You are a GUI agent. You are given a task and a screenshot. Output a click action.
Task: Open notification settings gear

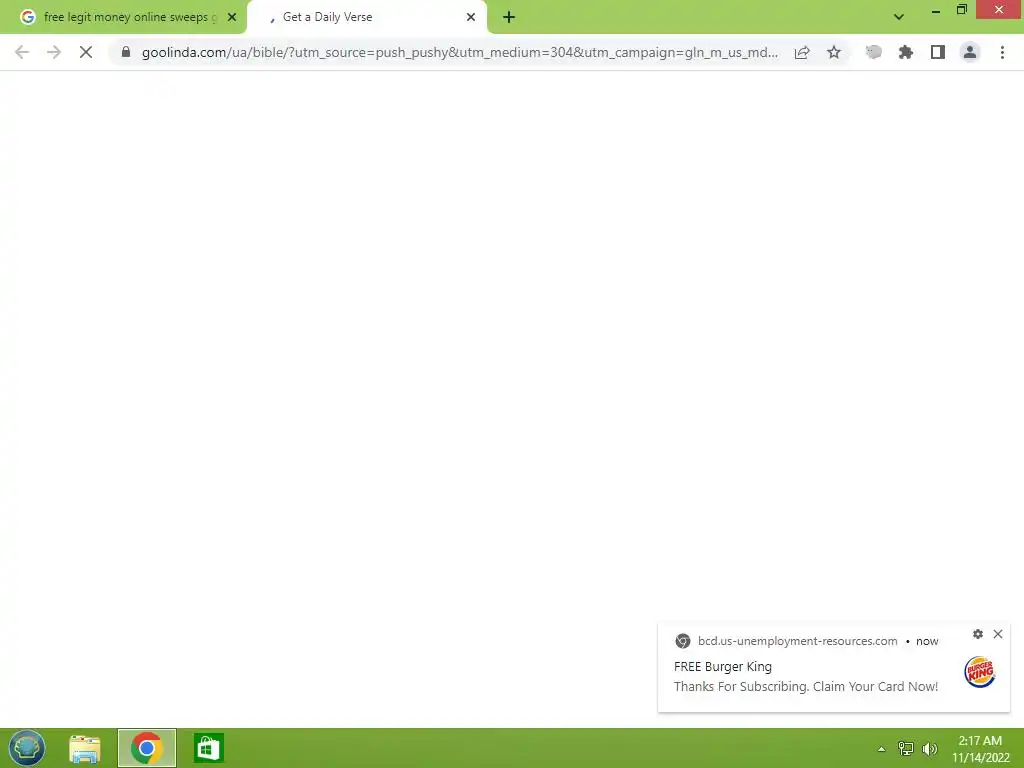point(978,633)
